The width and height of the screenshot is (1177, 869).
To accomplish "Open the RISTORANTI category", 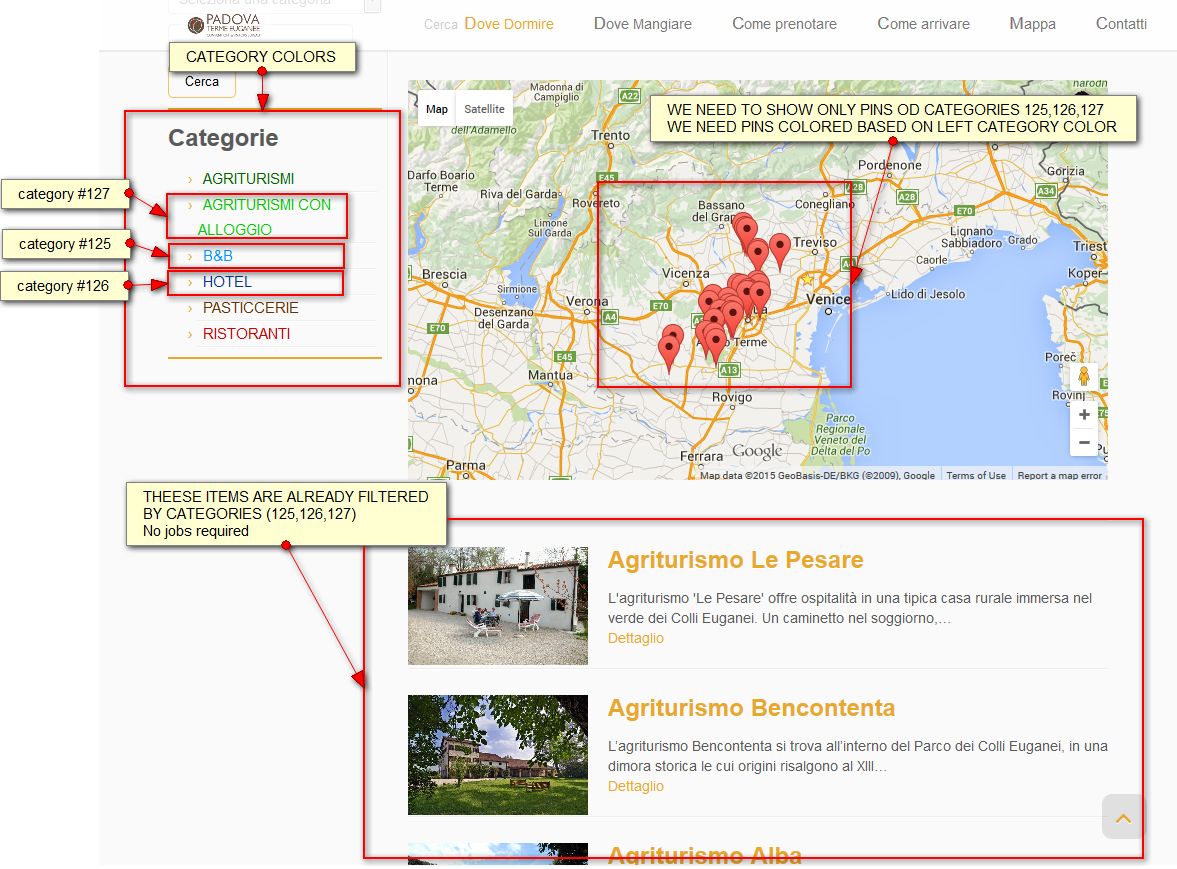I will (x=246, y=334).
